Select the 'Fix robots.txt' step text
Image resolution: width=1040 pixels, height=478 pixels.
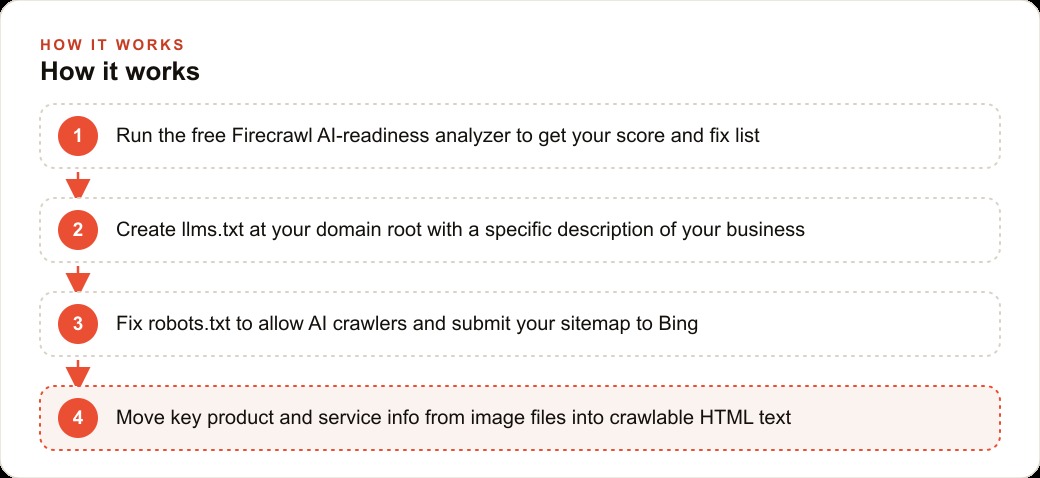tap(407, 324)
